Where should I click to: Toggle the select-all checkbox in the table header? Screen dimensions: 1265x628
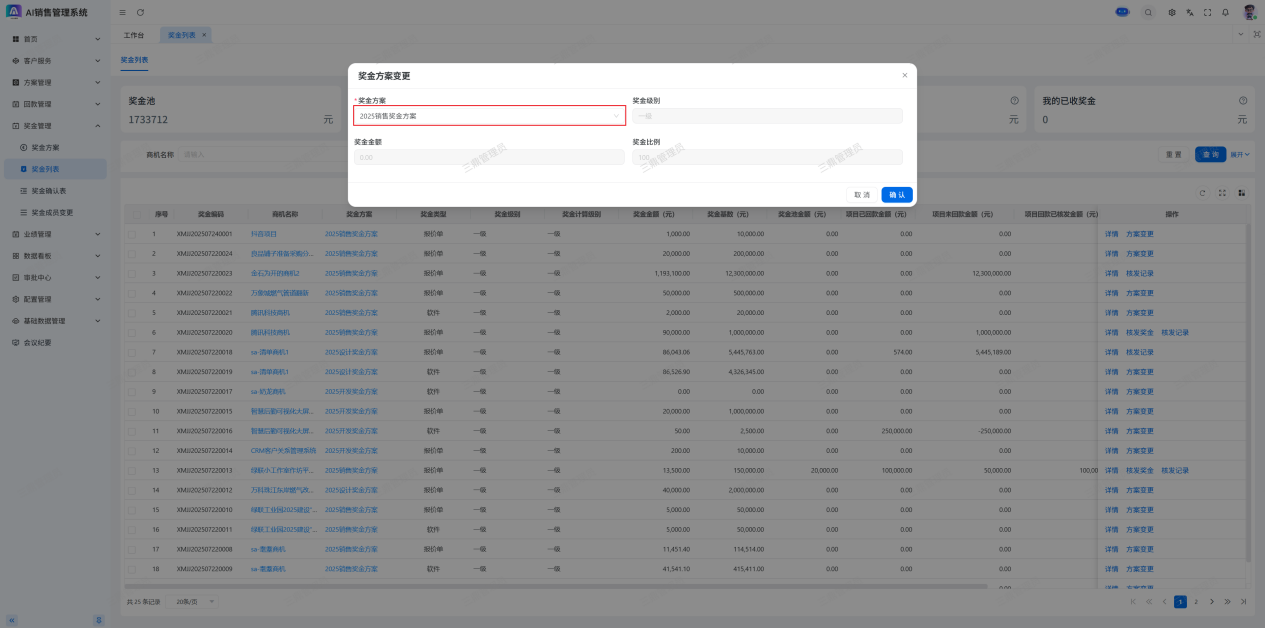tap(132, 214)
